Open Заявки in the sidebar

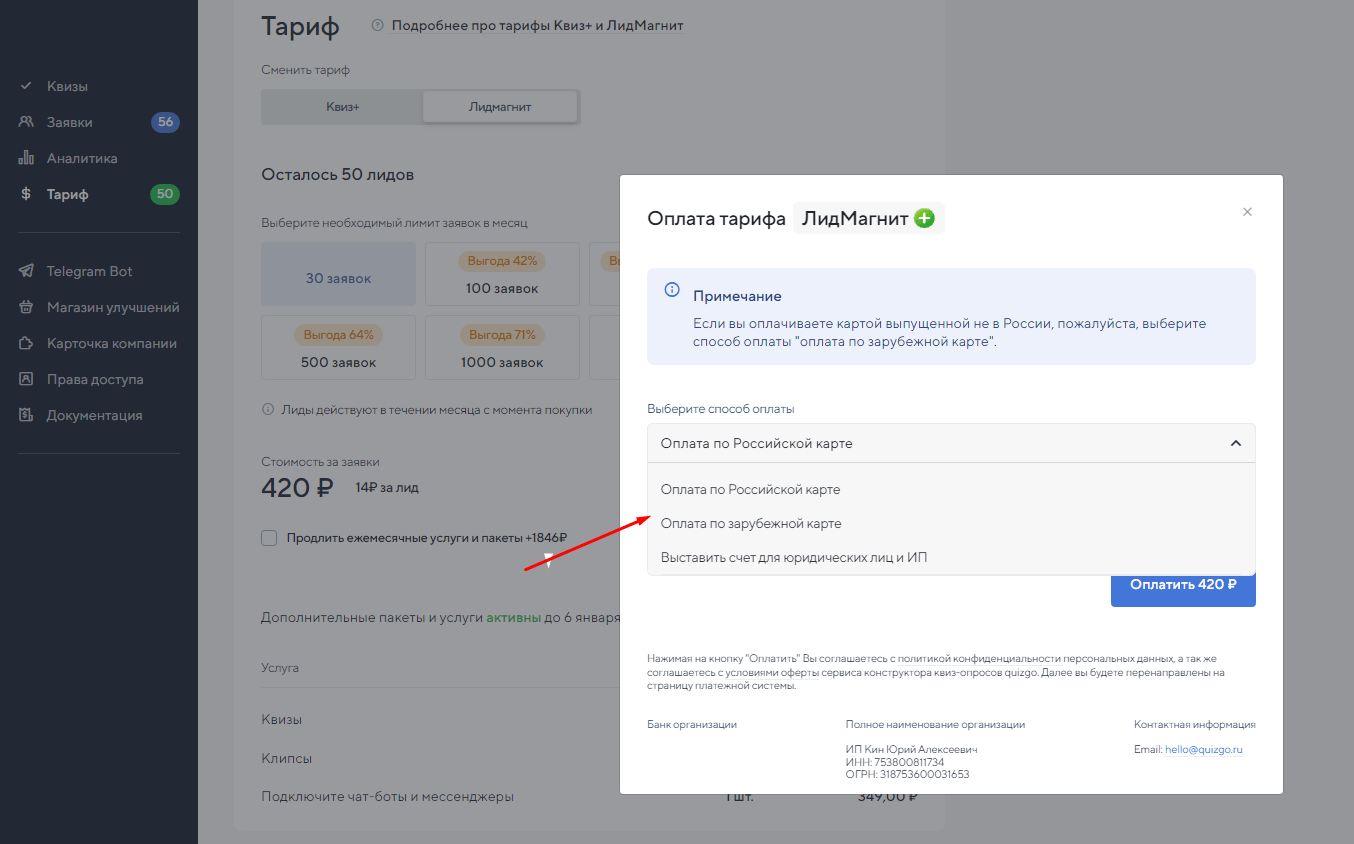[69, 122]
